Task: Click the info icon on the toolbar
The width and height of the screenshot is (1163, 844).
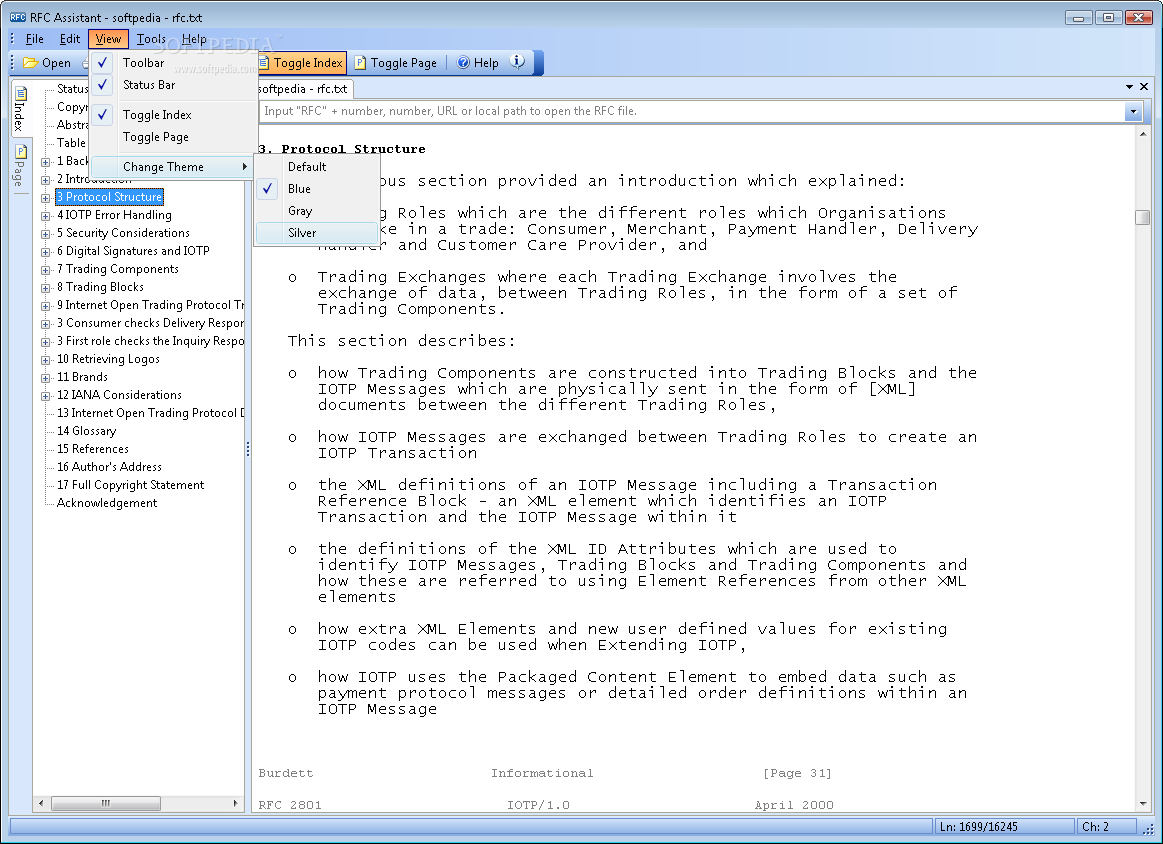Action: (x=518, y=62)
